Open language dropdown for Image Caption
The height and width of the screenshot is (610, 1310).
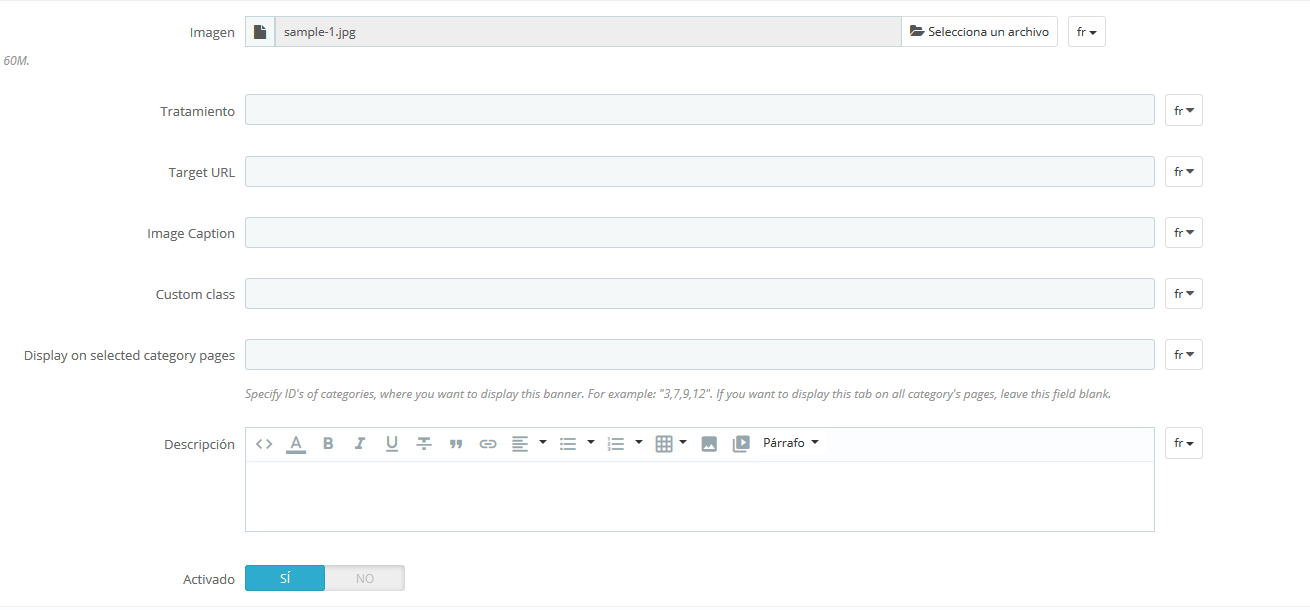coord(1184,233)
